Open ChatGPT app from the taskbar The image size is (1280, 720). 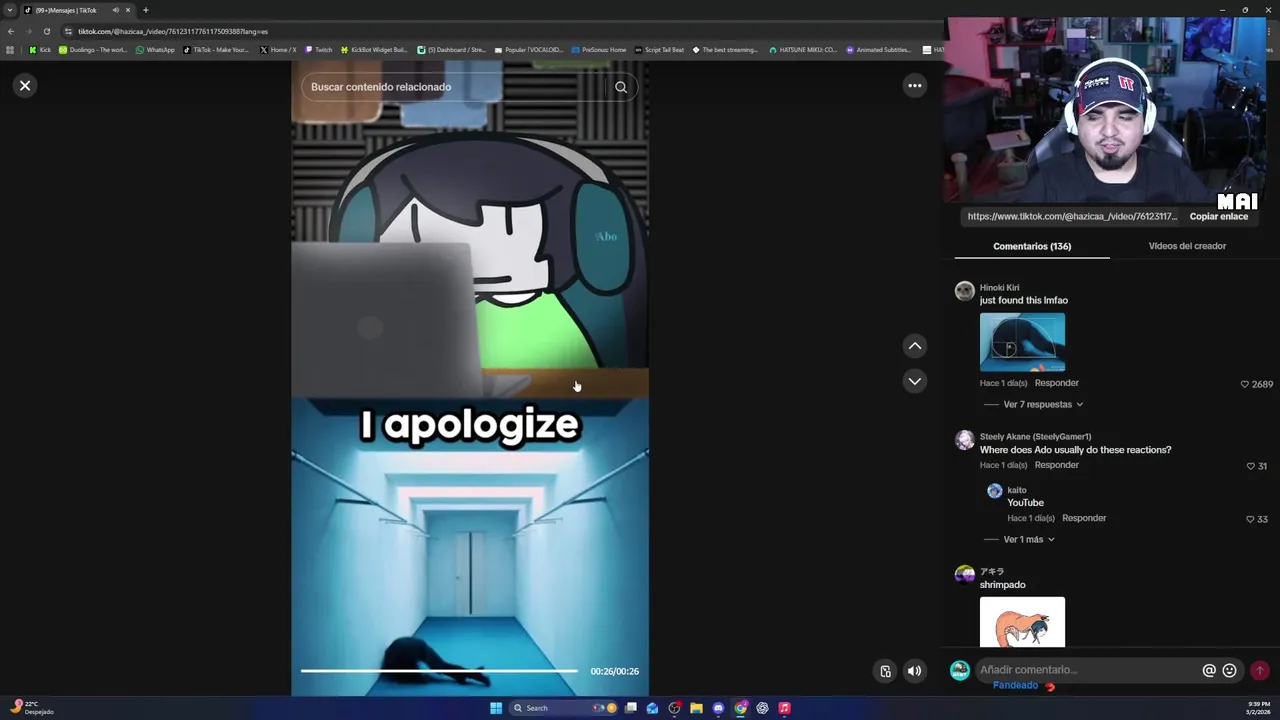click(762, 708)
